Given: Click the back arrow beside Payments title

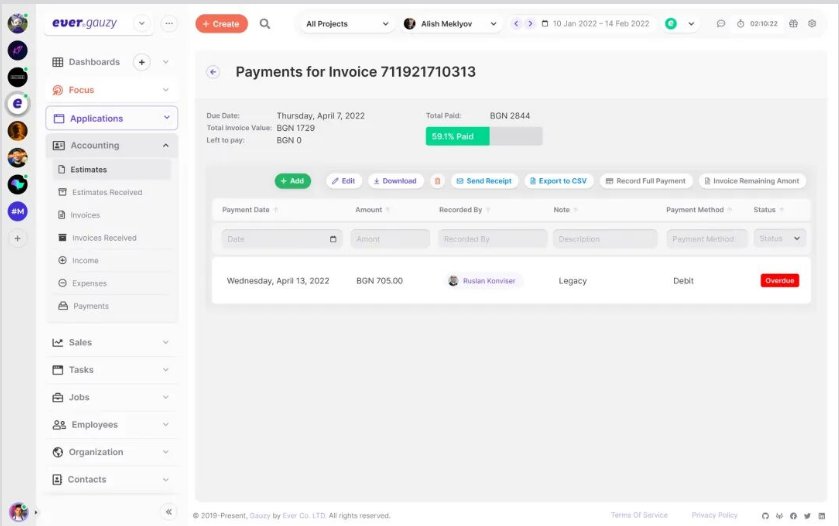Looking at the screenshot, I should (213, 72).
